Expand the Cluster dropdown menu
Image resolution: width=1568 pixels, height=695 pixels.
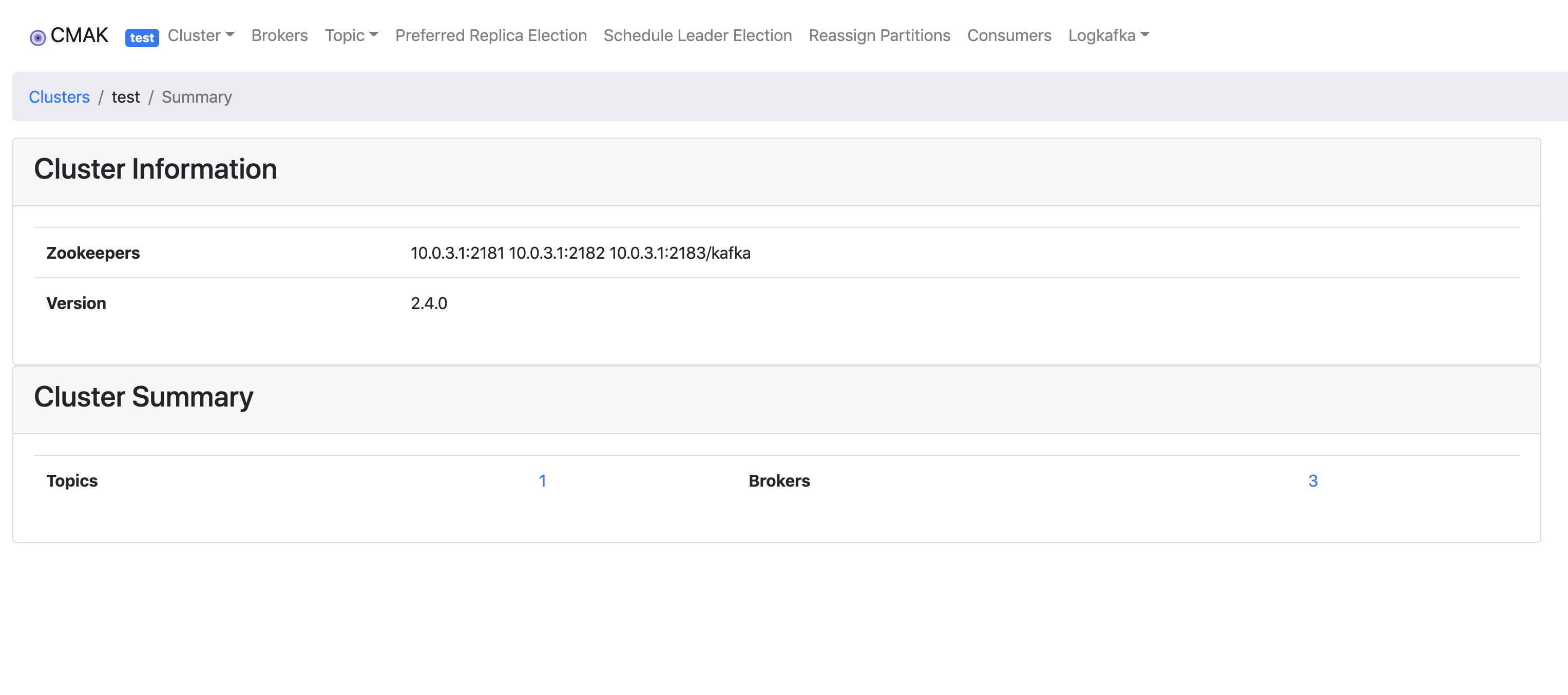click(x=201, y=35)
